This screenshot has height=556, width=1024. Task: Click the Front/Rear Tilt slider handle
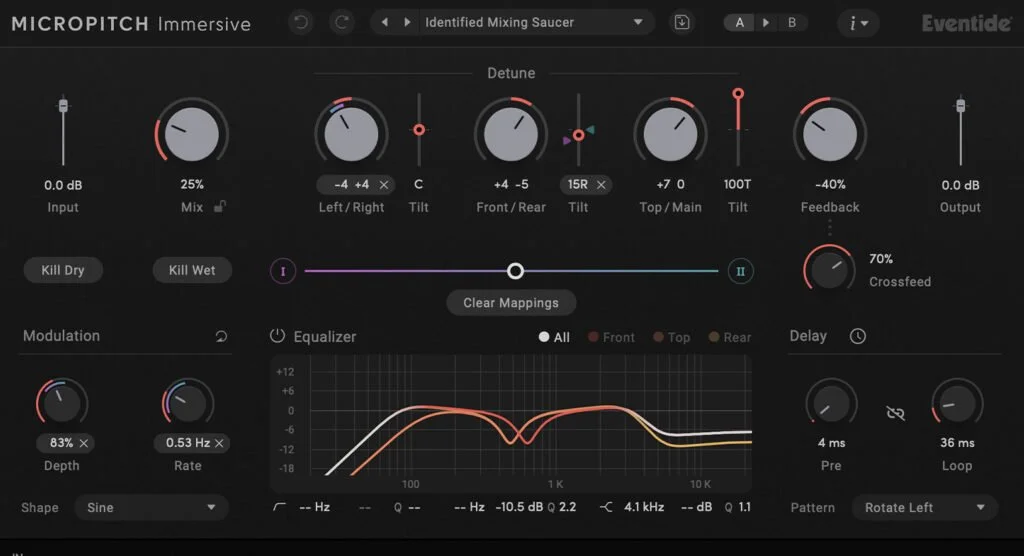click(579, 135)
